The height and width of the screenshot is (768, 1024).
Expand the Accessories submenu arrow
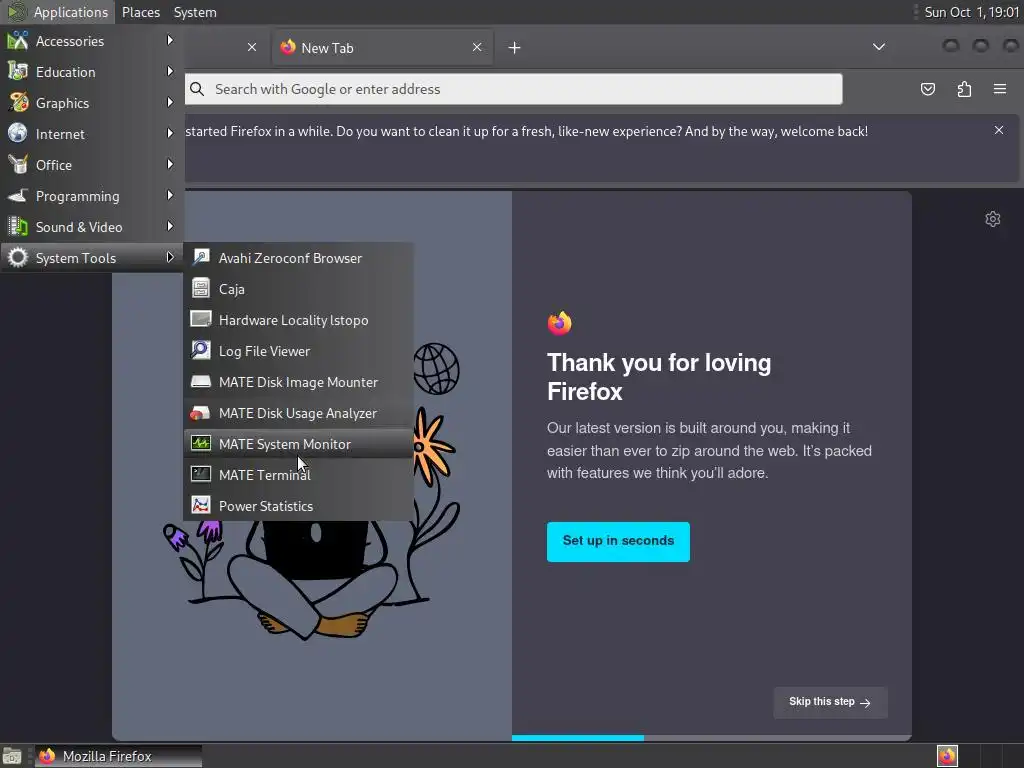[x=170, y=40]
